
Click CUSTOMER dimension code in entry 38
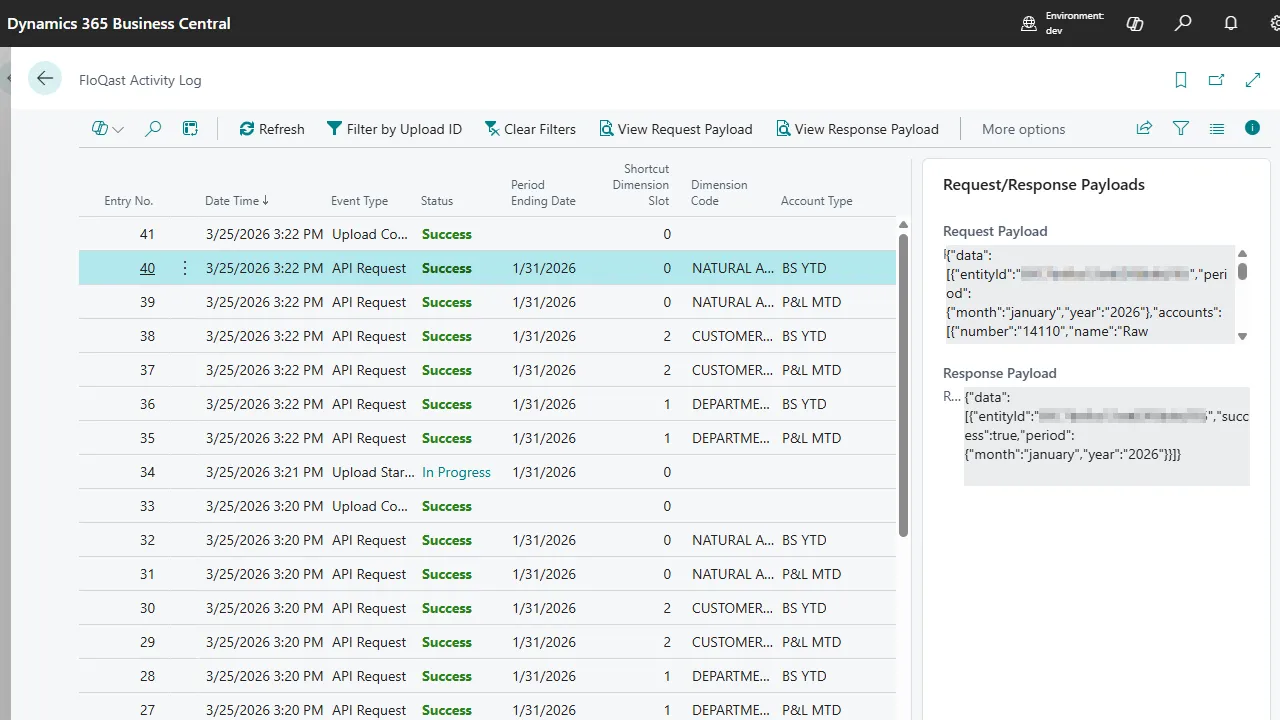coord(733,336)
